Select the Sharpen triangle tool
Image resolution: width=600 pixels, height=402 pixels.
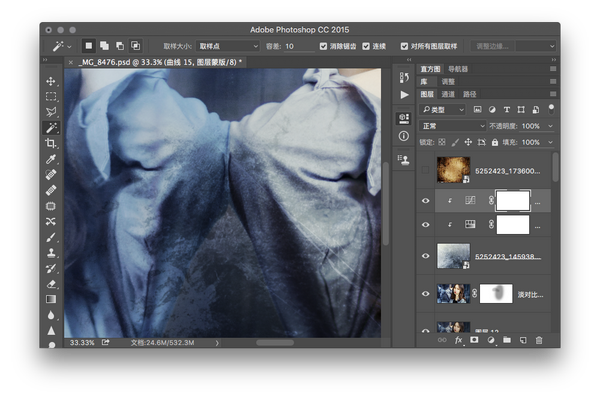pos(51,330)
